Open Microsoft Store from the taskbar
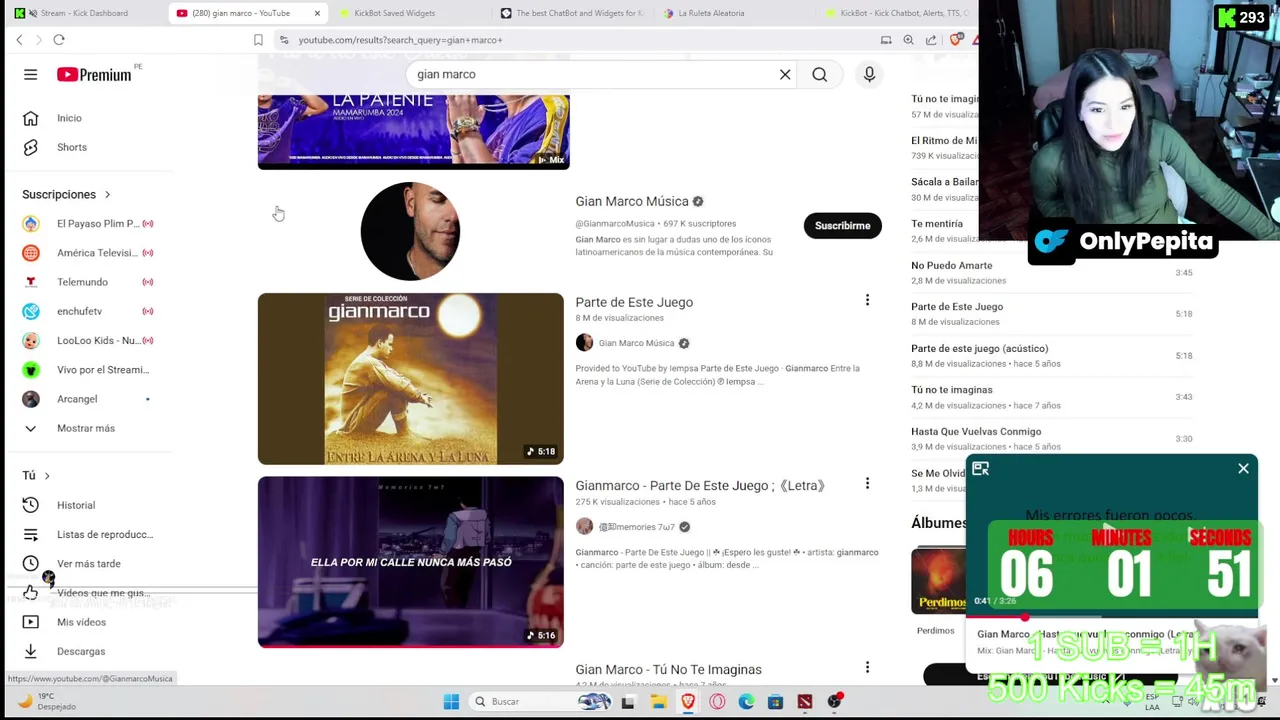The height and width of the screenshot is (720, 1280). coord(775,701)
